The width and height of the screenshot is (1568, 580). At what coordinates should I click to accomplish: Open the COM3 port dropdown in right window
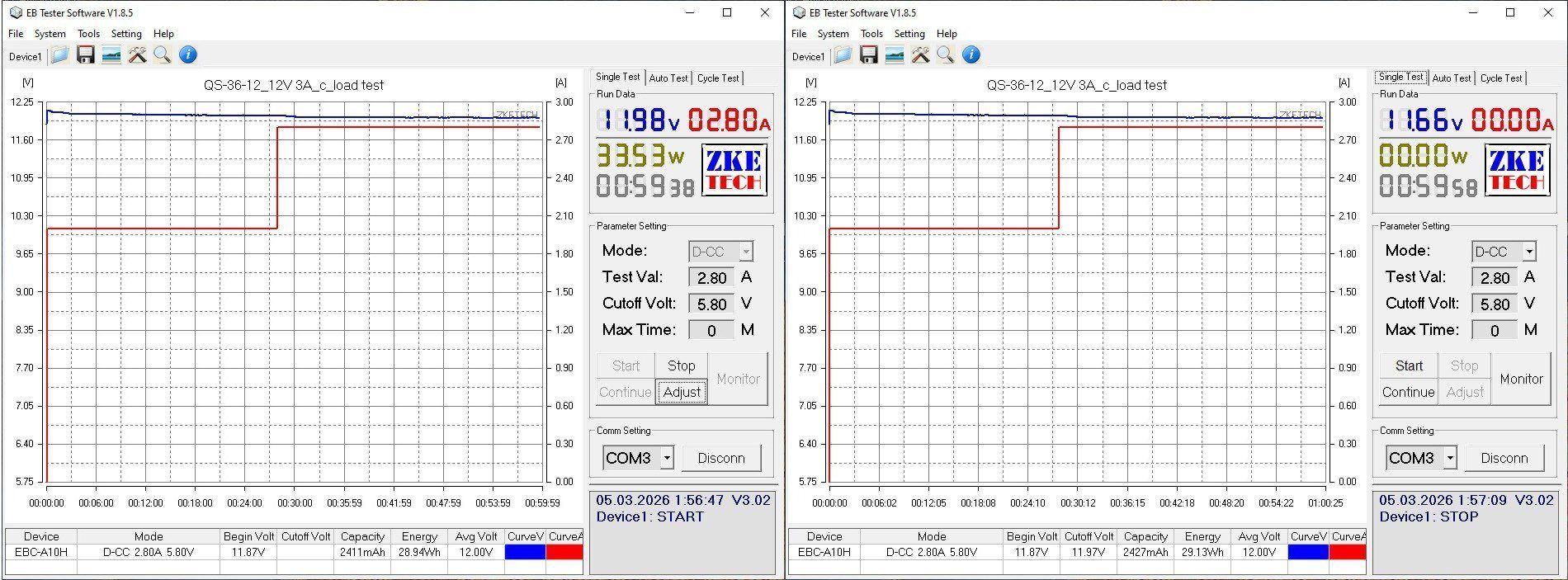pyautogui.click(x=1450, y=458)
